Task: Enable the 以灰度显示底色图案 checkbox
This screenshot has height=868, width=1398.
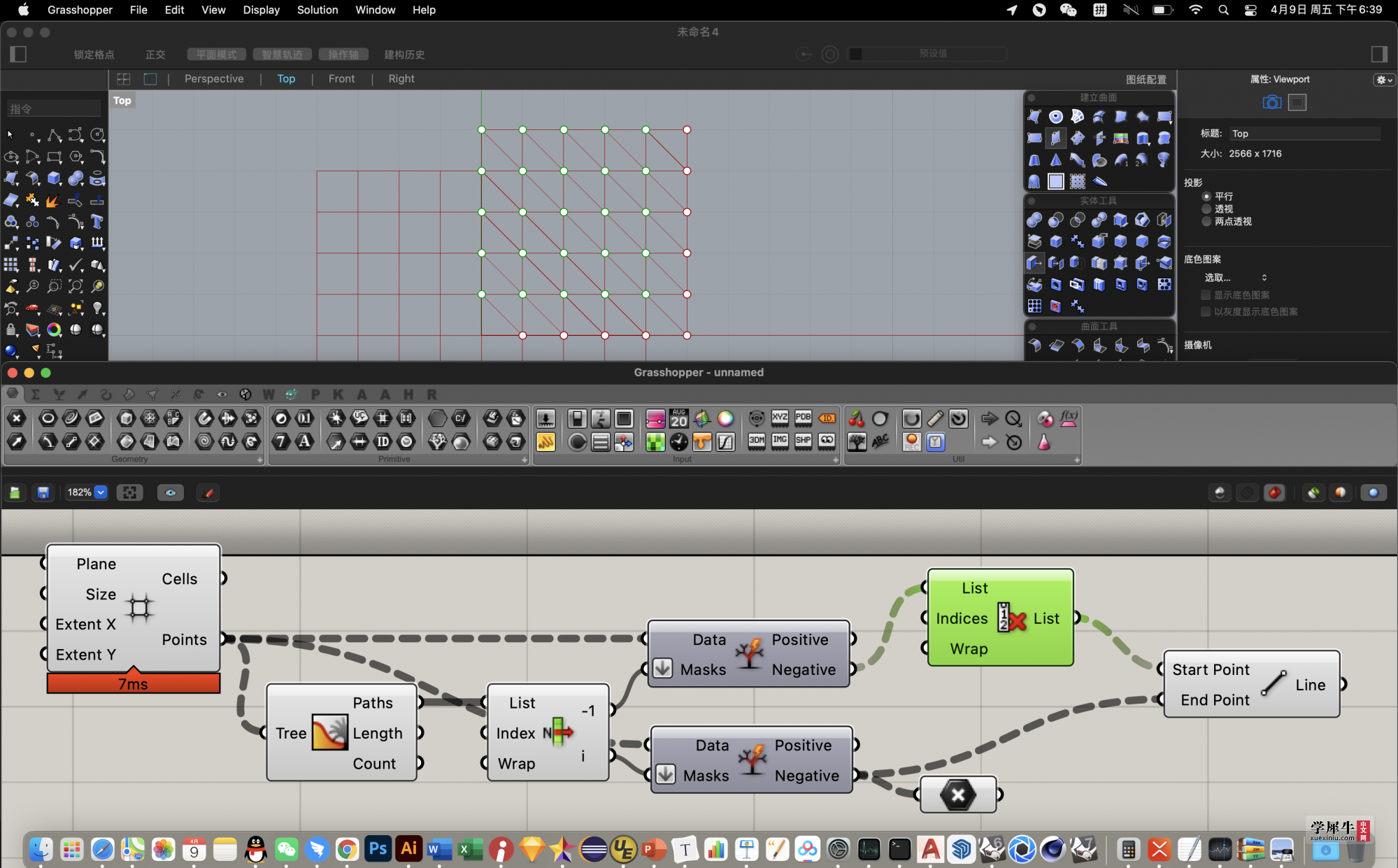Action: coord(1206,311)
